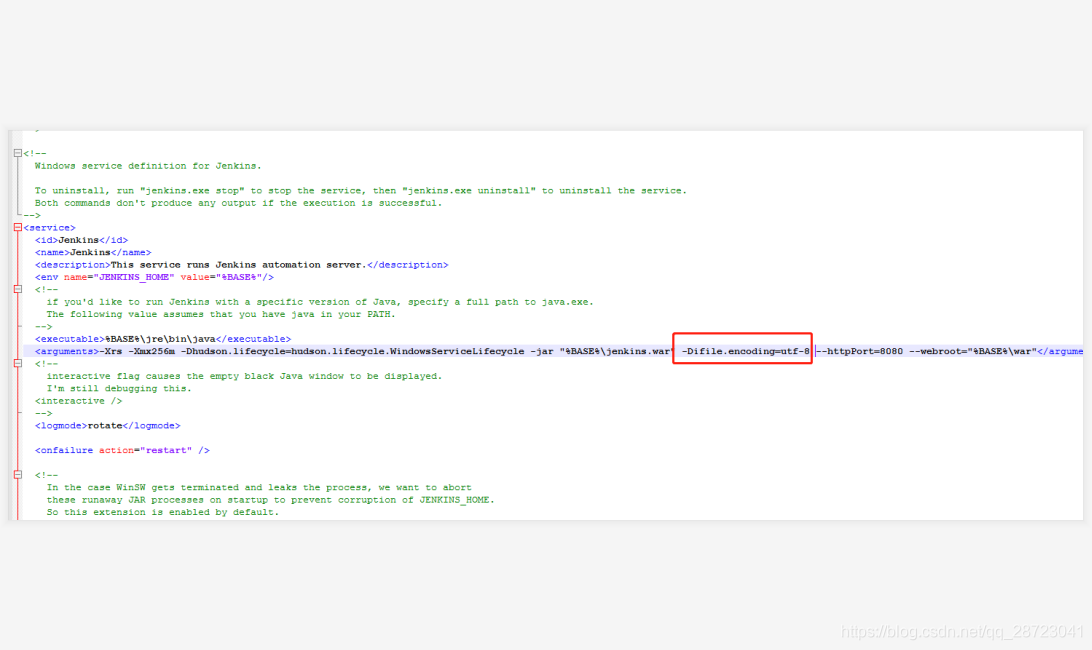Click the line 'I'm still debugging this.'

[x=119, y=389]
